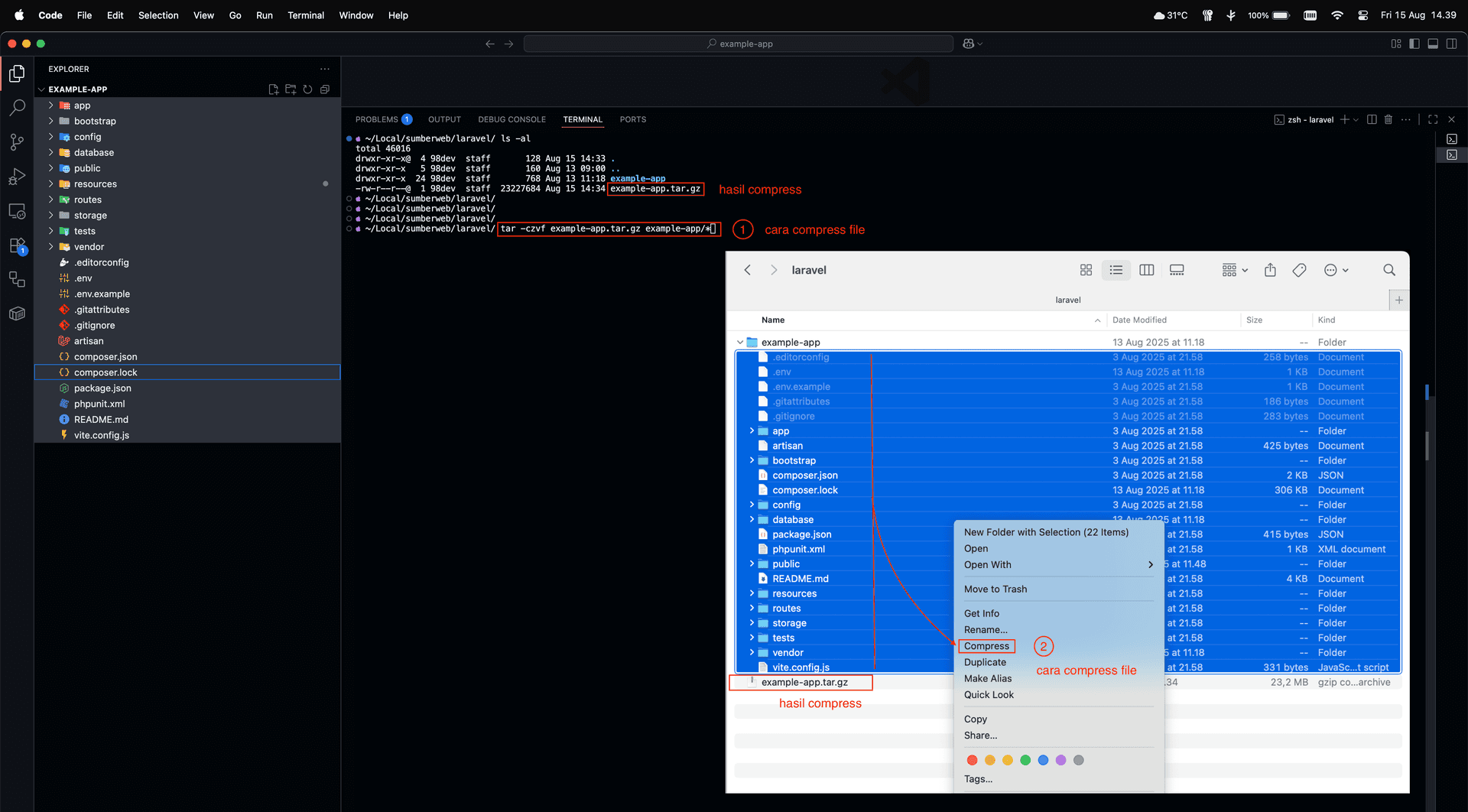The height and width of the screenshot is (812, 1468).
Task: Select Compress from the context menu
Action: coord(986,645)
